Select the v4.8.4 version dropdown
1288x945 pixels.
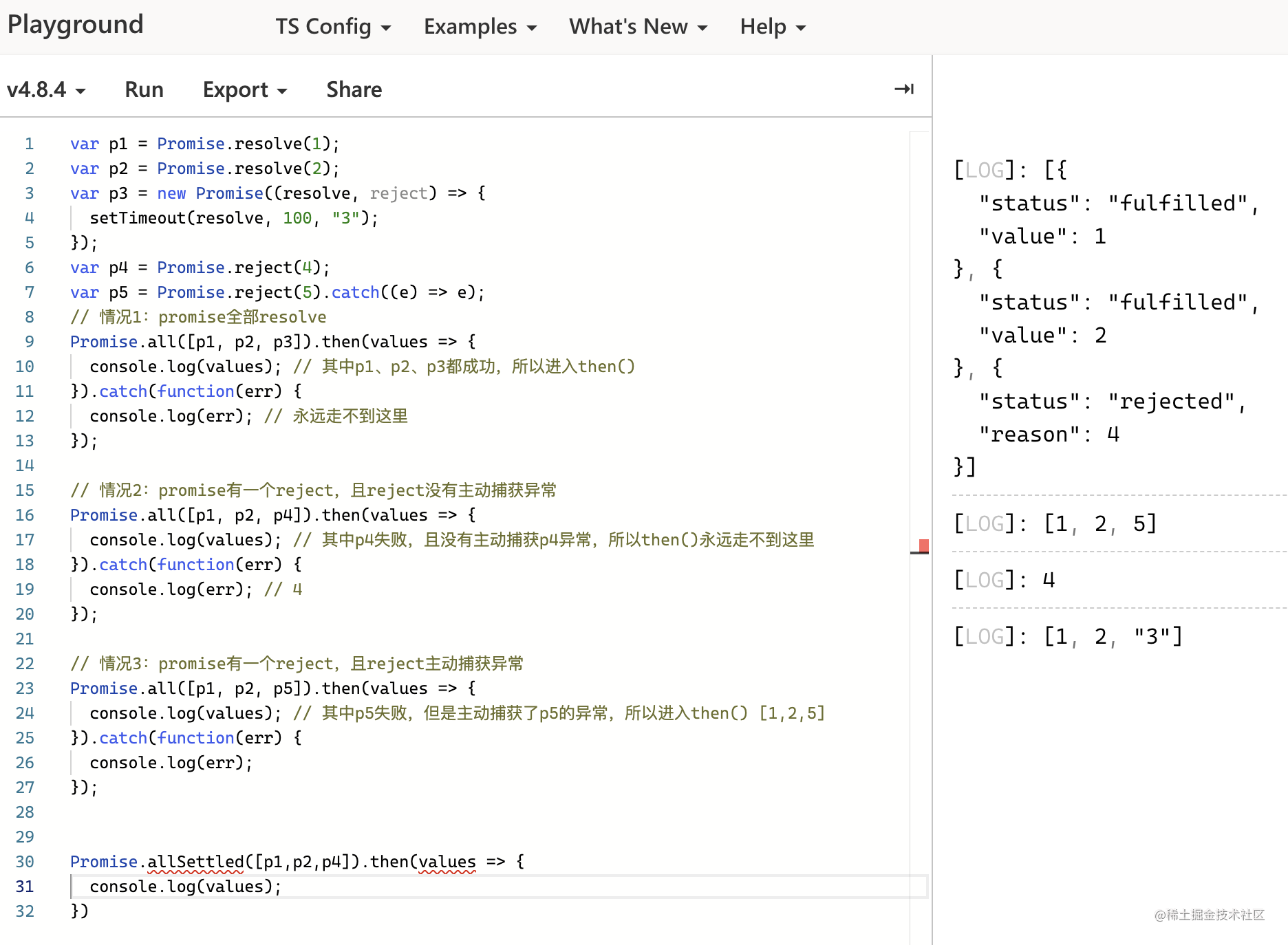45,90
